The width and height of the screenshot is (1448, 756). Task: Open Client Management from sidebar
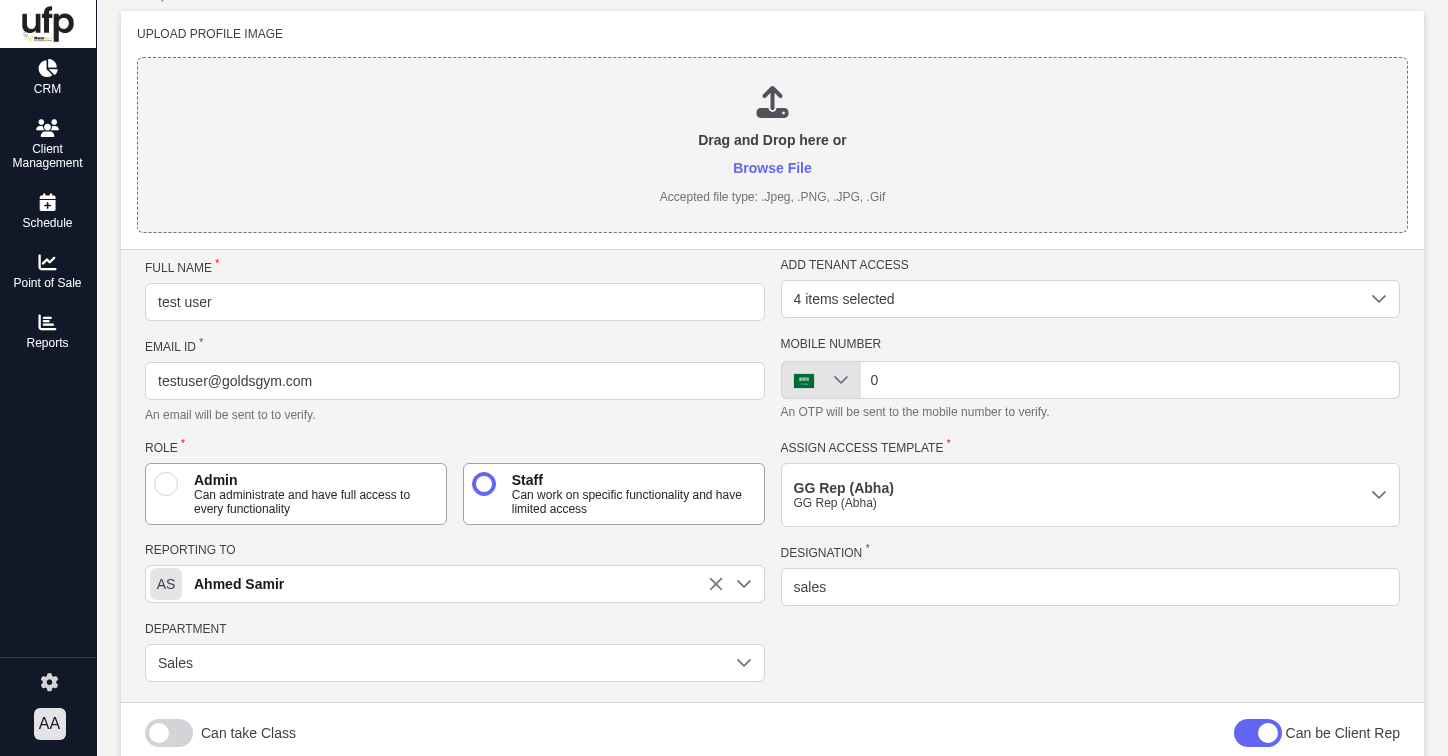click(x=47, y=128)
